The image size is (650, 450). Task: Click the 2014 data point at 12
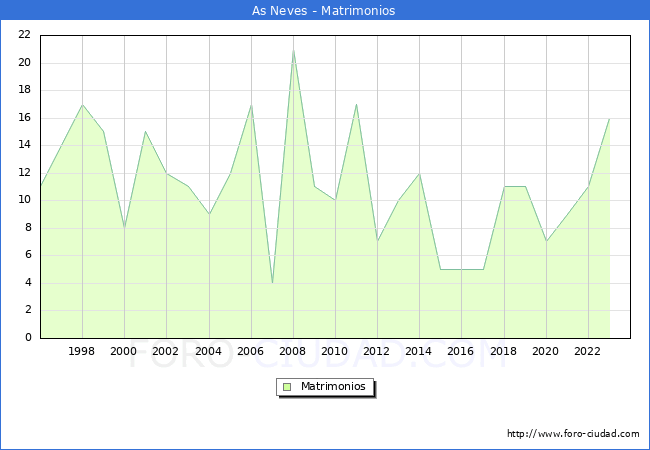pos(419,173)
